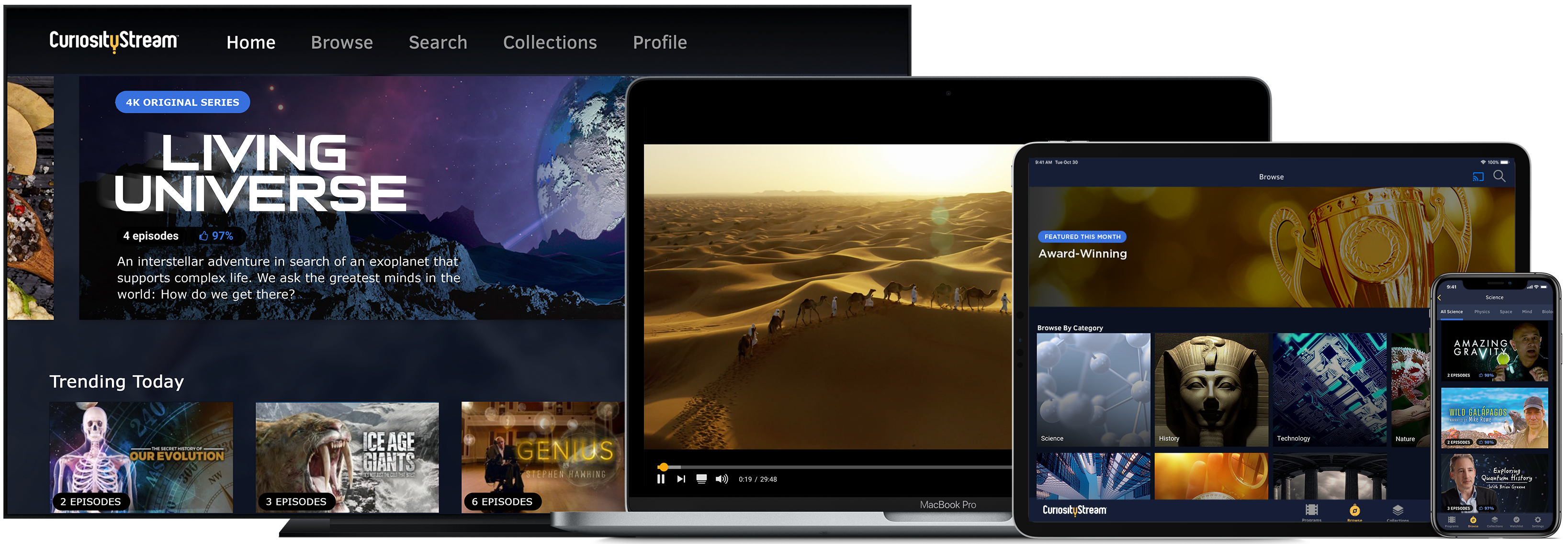Click the cast icon on the tablet
Screen dimensions: 1568x544
(1478, 177)
